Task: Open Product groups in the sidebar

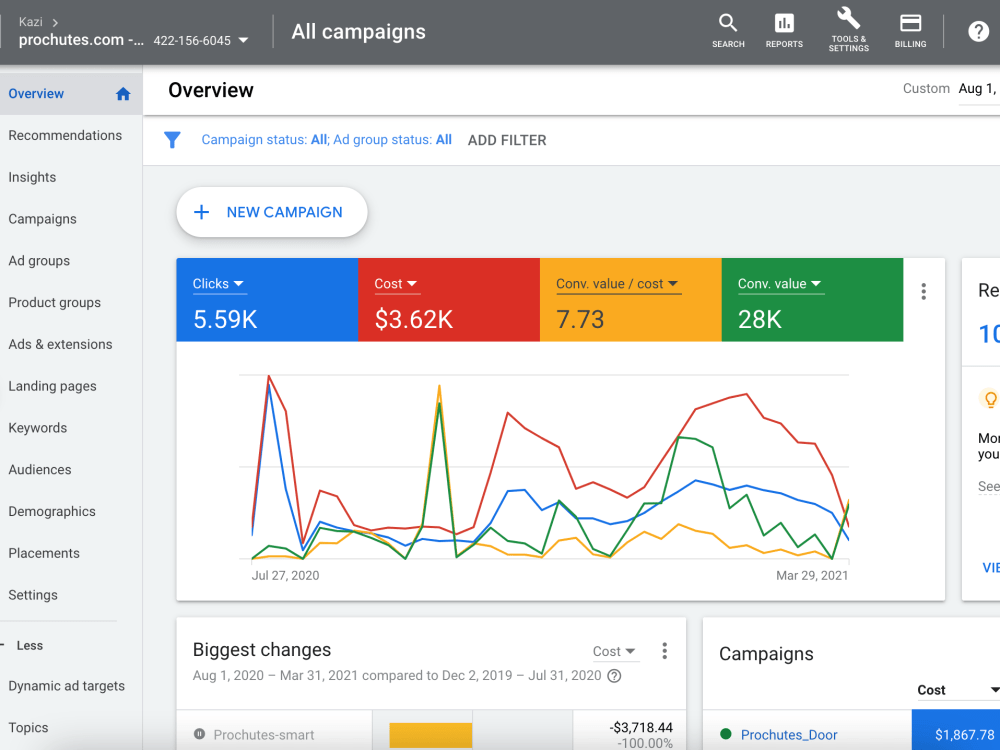Action: click(54, 302)
